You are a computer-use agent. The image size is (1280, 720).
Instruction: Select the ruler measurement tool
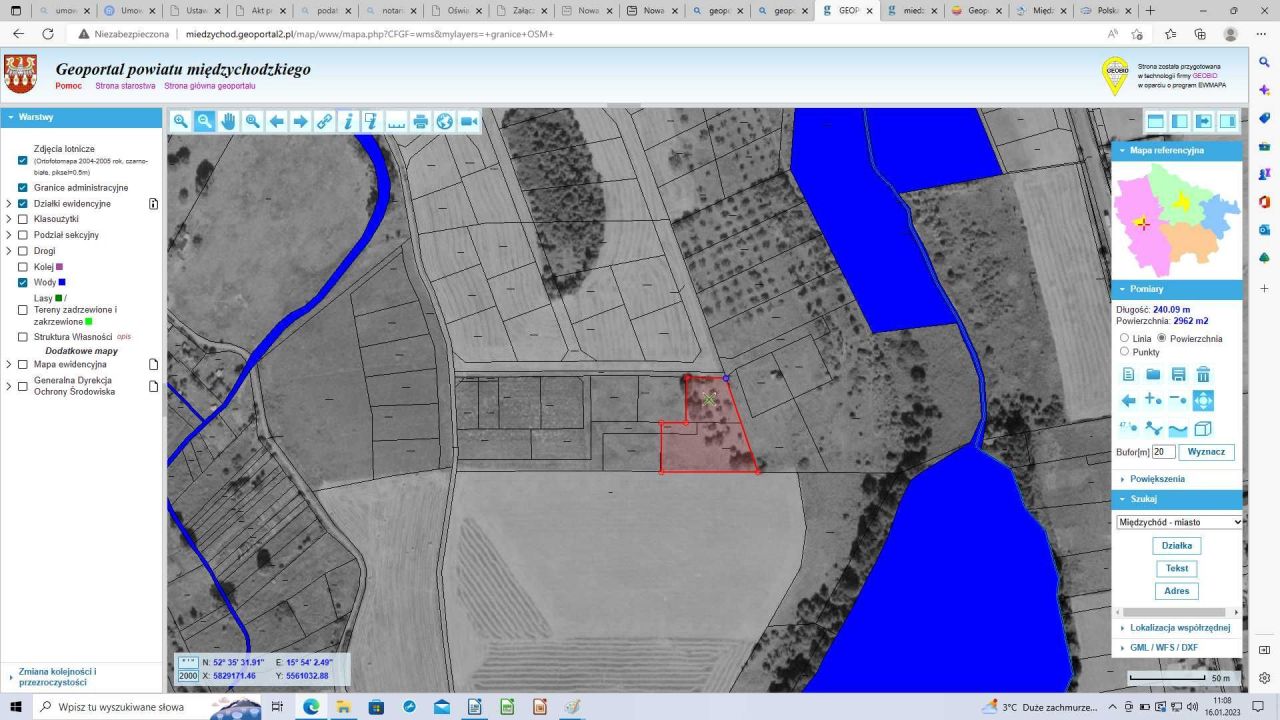tap(397, 121)
